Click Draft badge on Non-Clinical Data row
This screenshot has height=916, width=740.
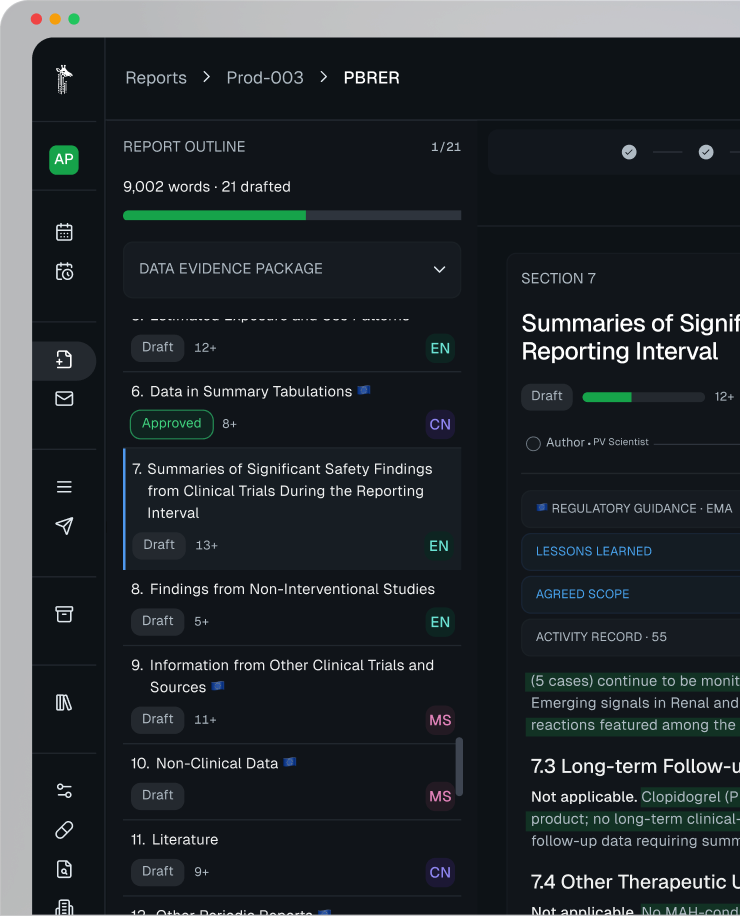point(158,796)
